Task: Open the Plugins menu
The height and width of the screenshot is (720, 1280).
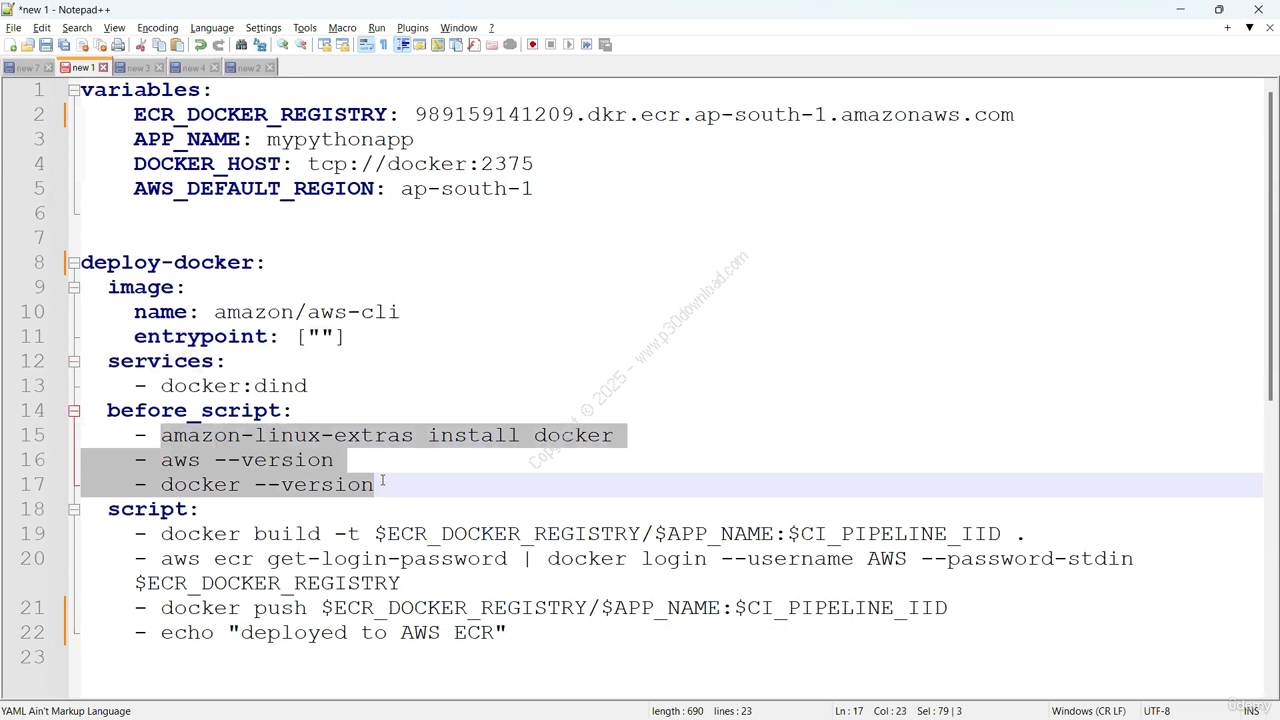Action: click(x=412, y=28)
